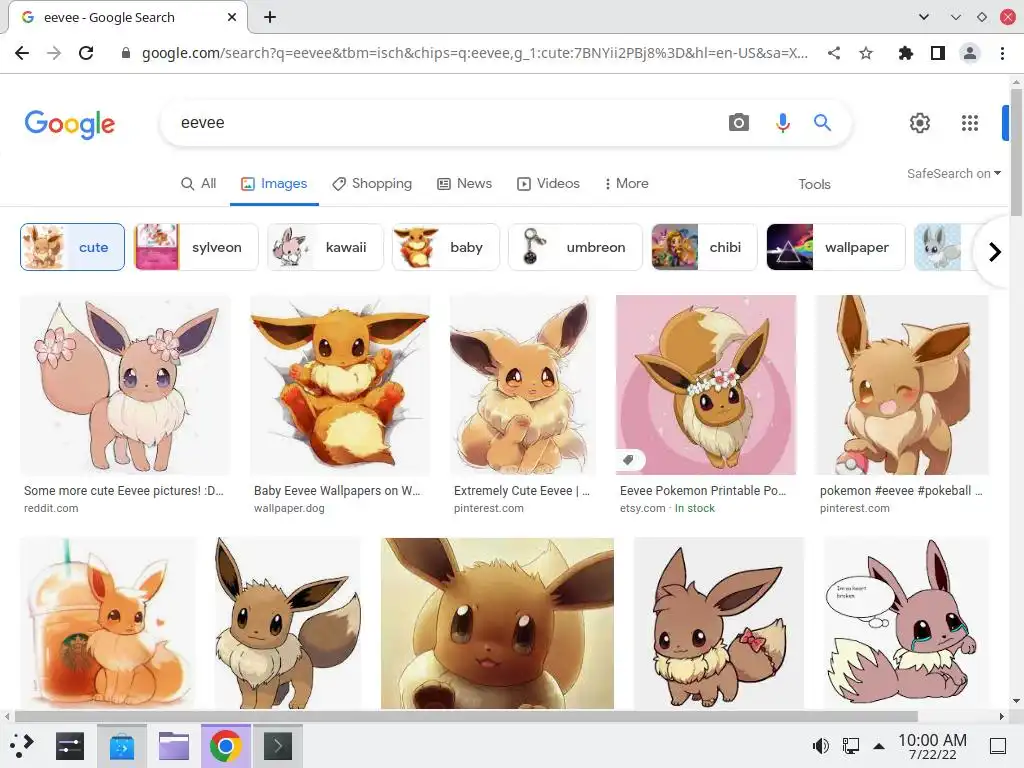Show more filter chips with arrow
Image resolution: width=1024 pixels, height=768 pixels.
tap(995, 251)
